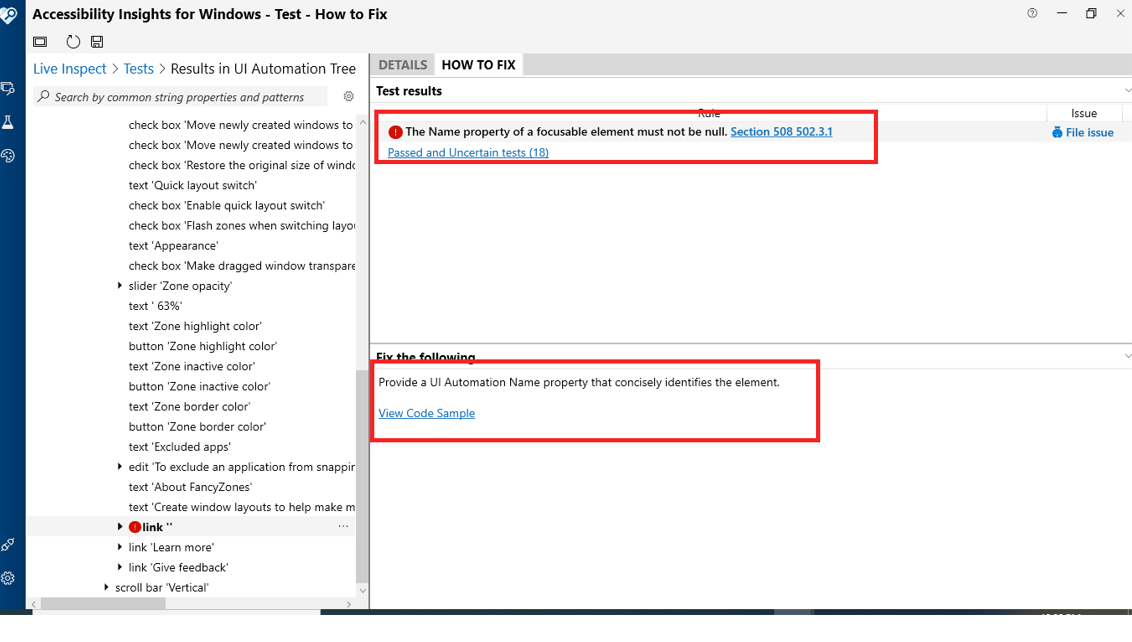The image size is (1132, 642).
Task: Open the Color Contrast Analyzer icon
Action: (9, 156)
